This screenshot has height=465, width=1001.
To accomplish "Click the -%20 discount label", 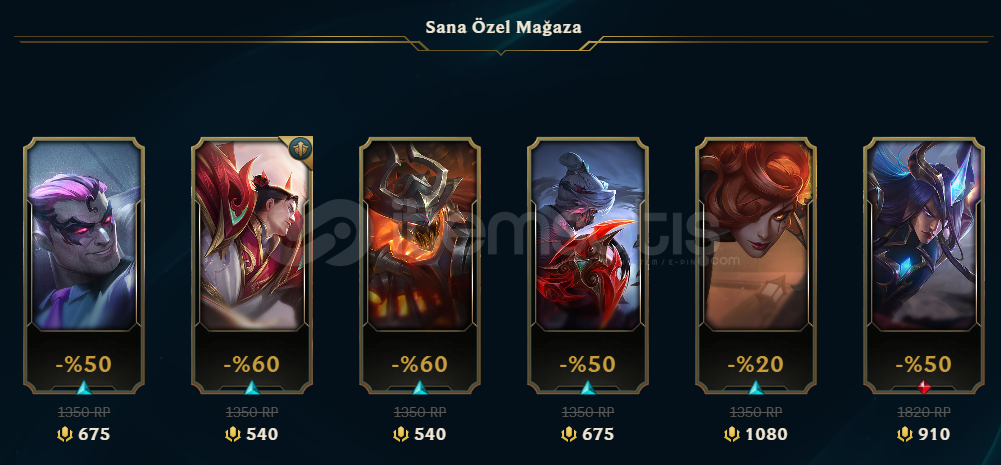I will [x=756, y=364].
